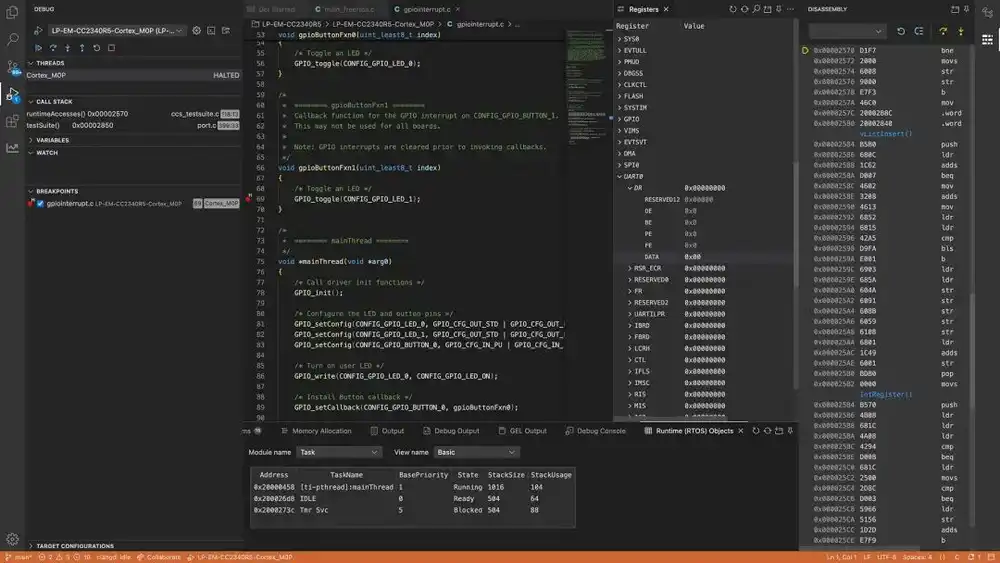The width and height of the screenshot is (1000, 563).
Task: Open the Module name Task dropdown
Action: coord(339,452)
